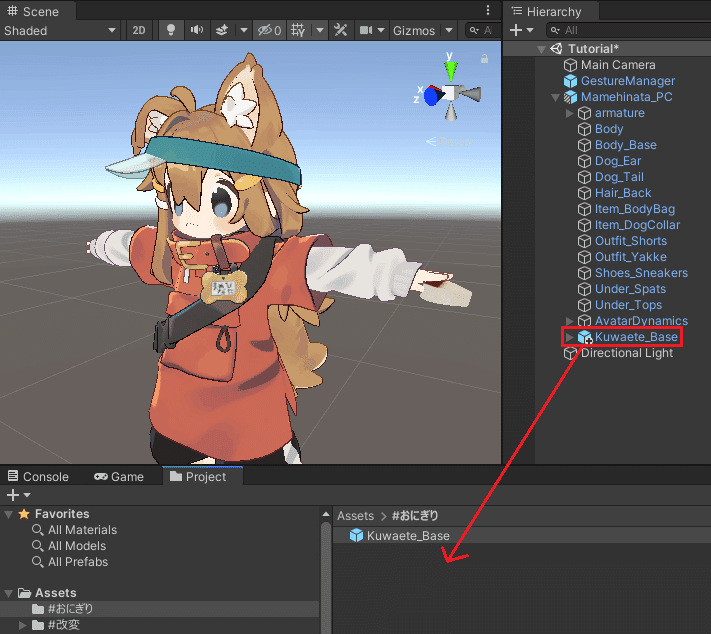The height and width of the screenshot is (634, 711).
Task: Mute scene audio speaker icon
Action: 197,30
